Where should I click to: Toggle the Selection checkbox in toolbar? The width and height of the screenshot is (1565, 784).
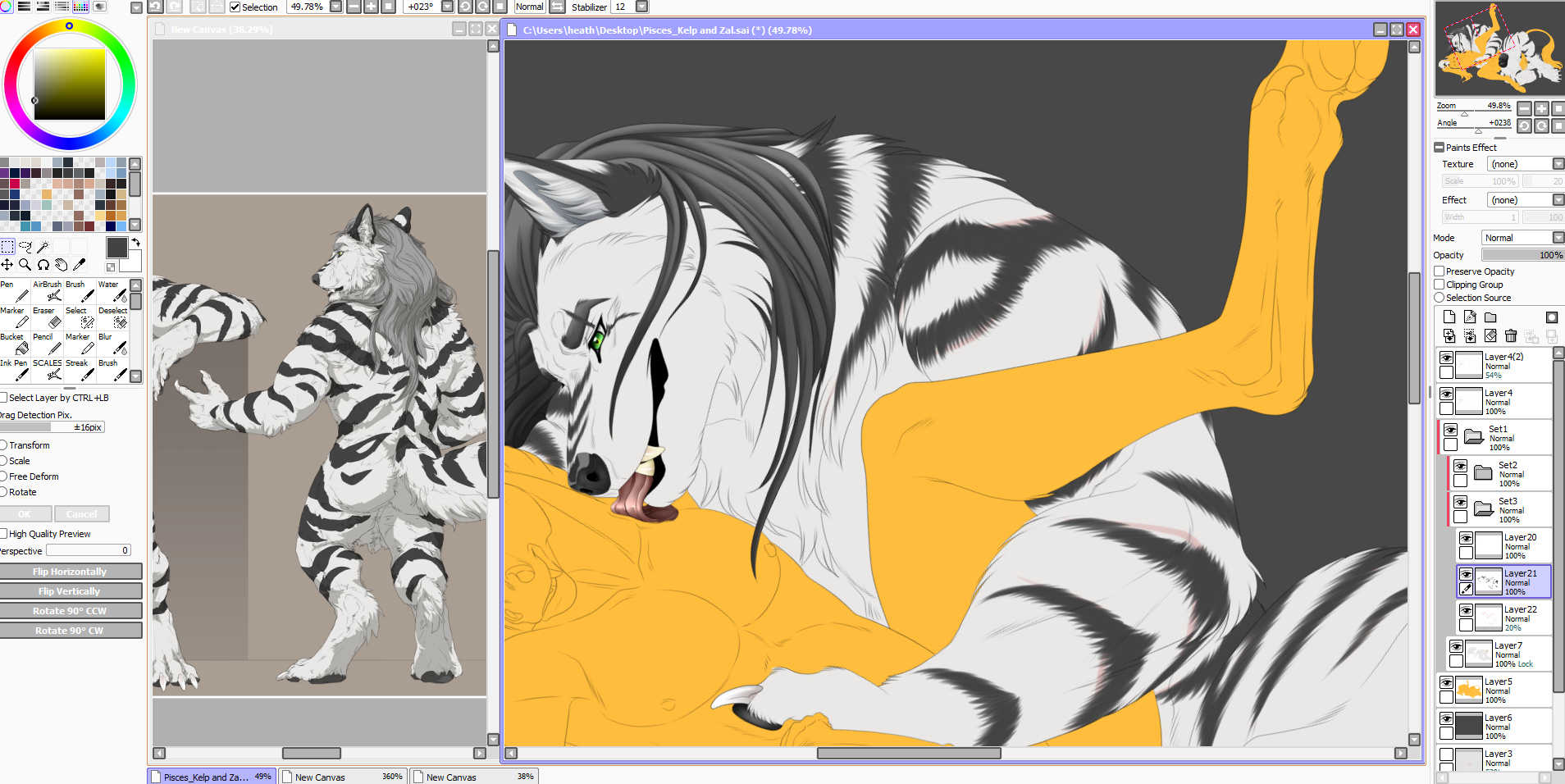(x=235, y=7)
